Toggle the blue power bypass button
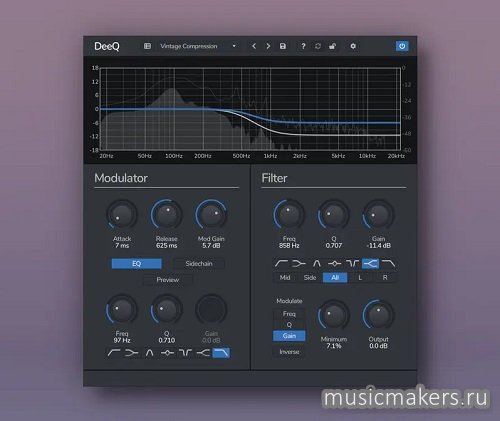 402,46
